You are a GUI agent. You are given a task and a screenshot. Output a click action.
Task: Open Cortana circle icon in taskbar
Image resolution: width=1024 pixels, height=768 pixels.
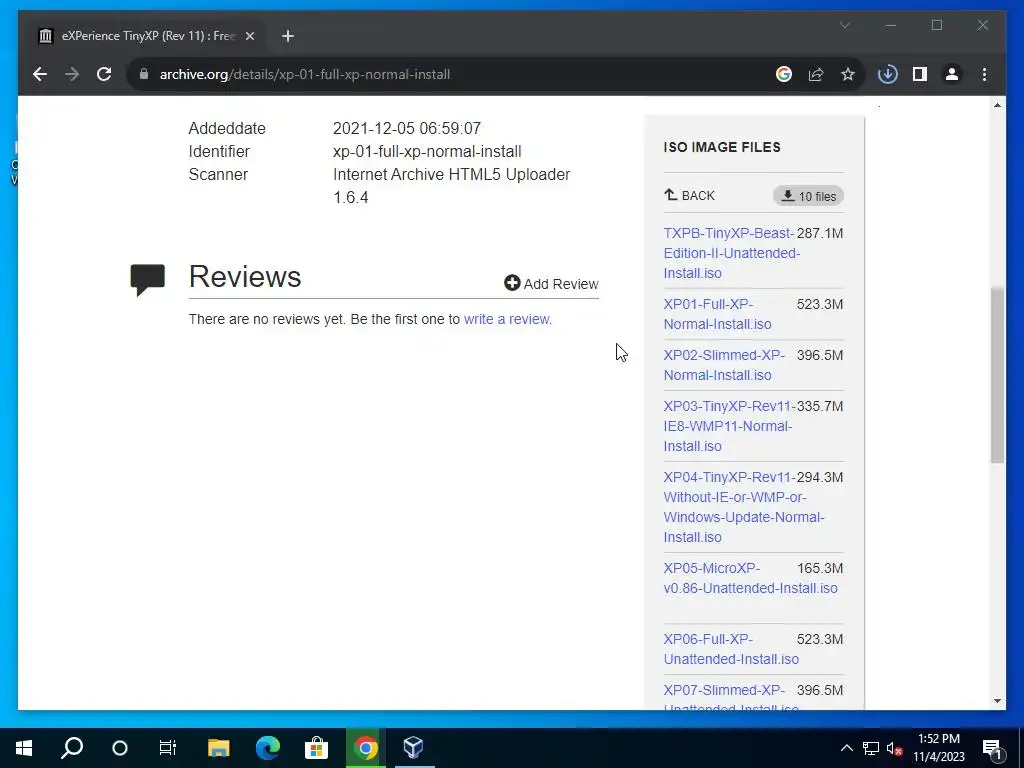120,748
